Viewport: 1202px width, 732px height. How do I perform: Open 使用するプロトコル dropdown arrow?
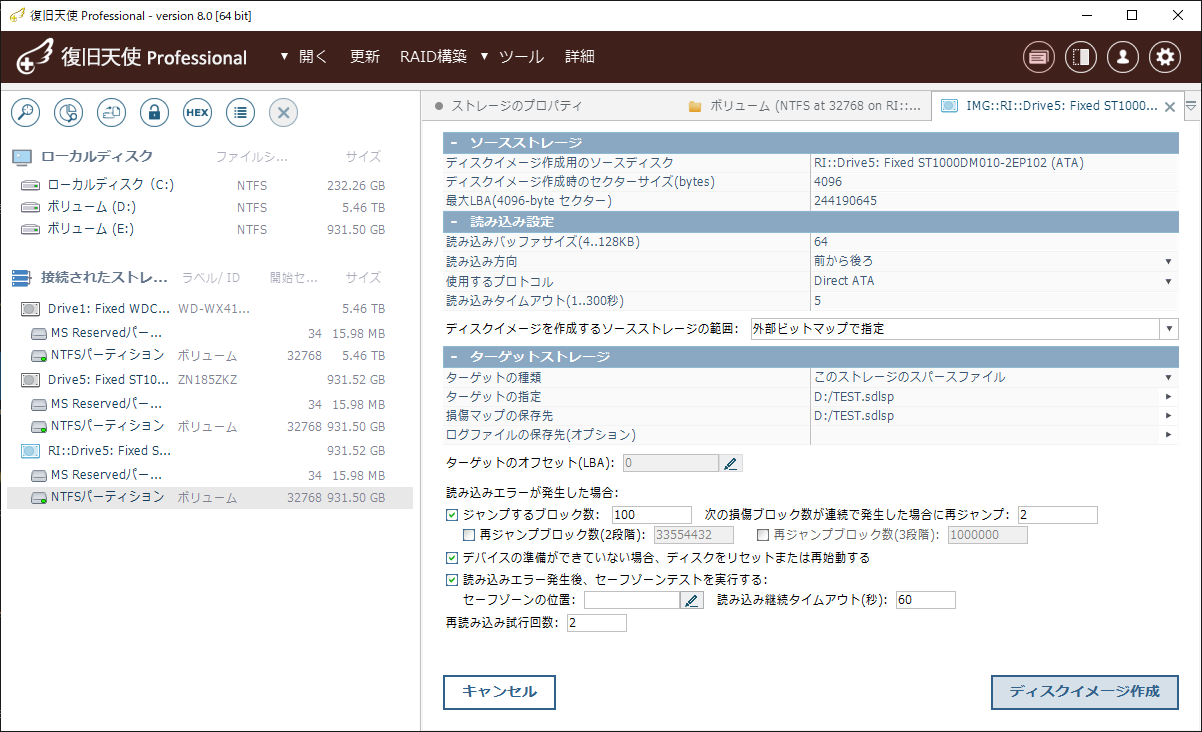tap(1168, 282)
